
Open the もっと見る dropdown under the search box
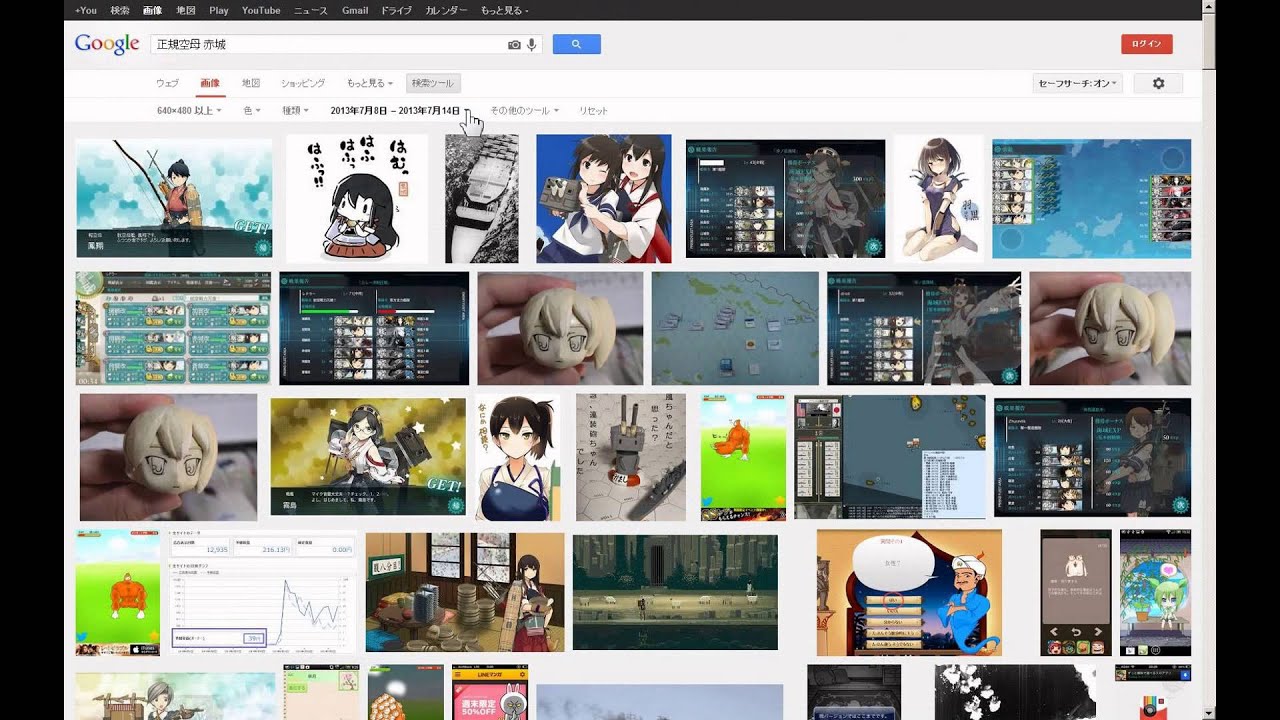tap(369, 83)
